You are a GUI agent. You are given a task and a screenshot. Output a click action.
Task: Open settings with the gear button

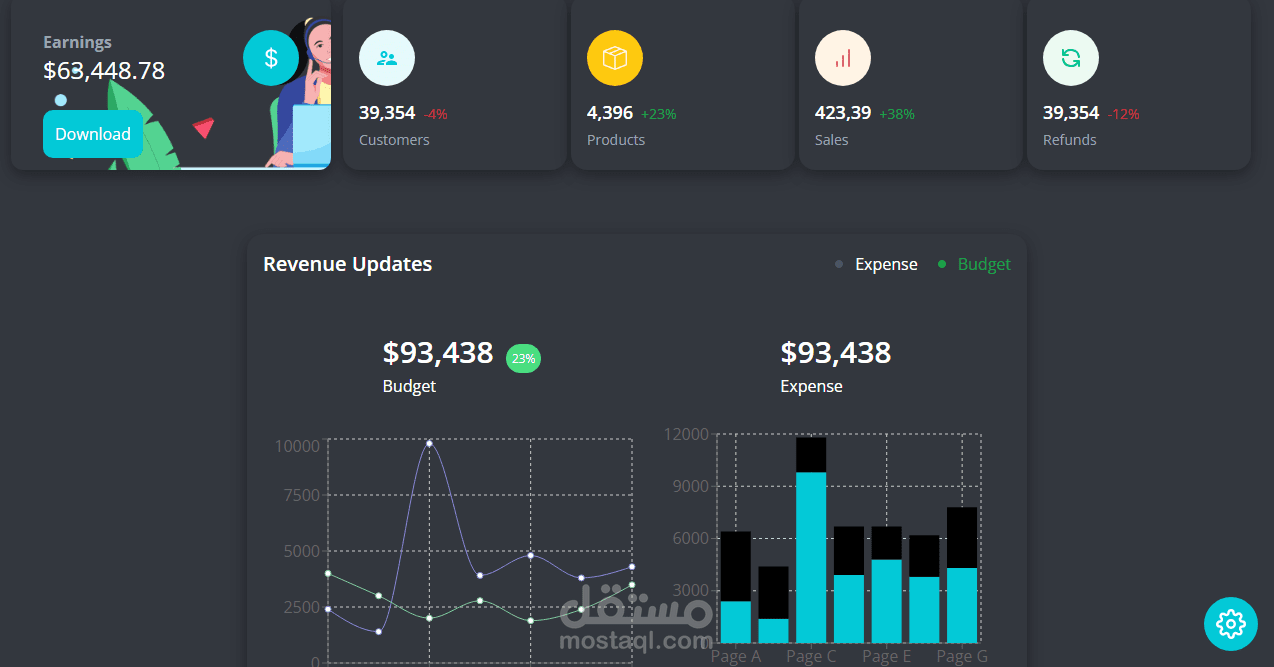tap(1231, 624)
